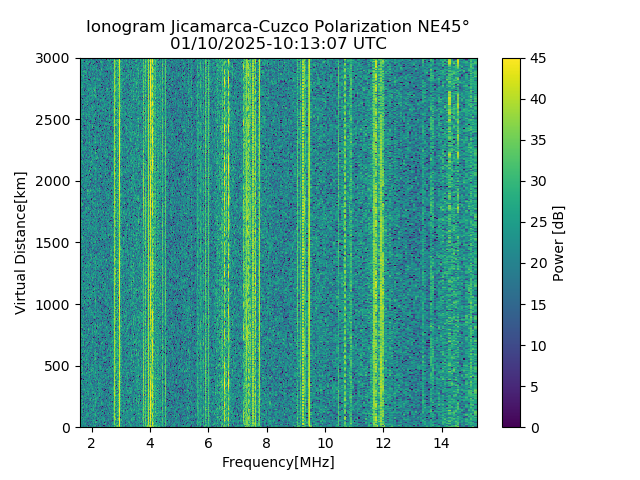This screenshot has height=480, width=640.
Task: Click the 1500 tick on the distance axis
Action: [52, 243]
